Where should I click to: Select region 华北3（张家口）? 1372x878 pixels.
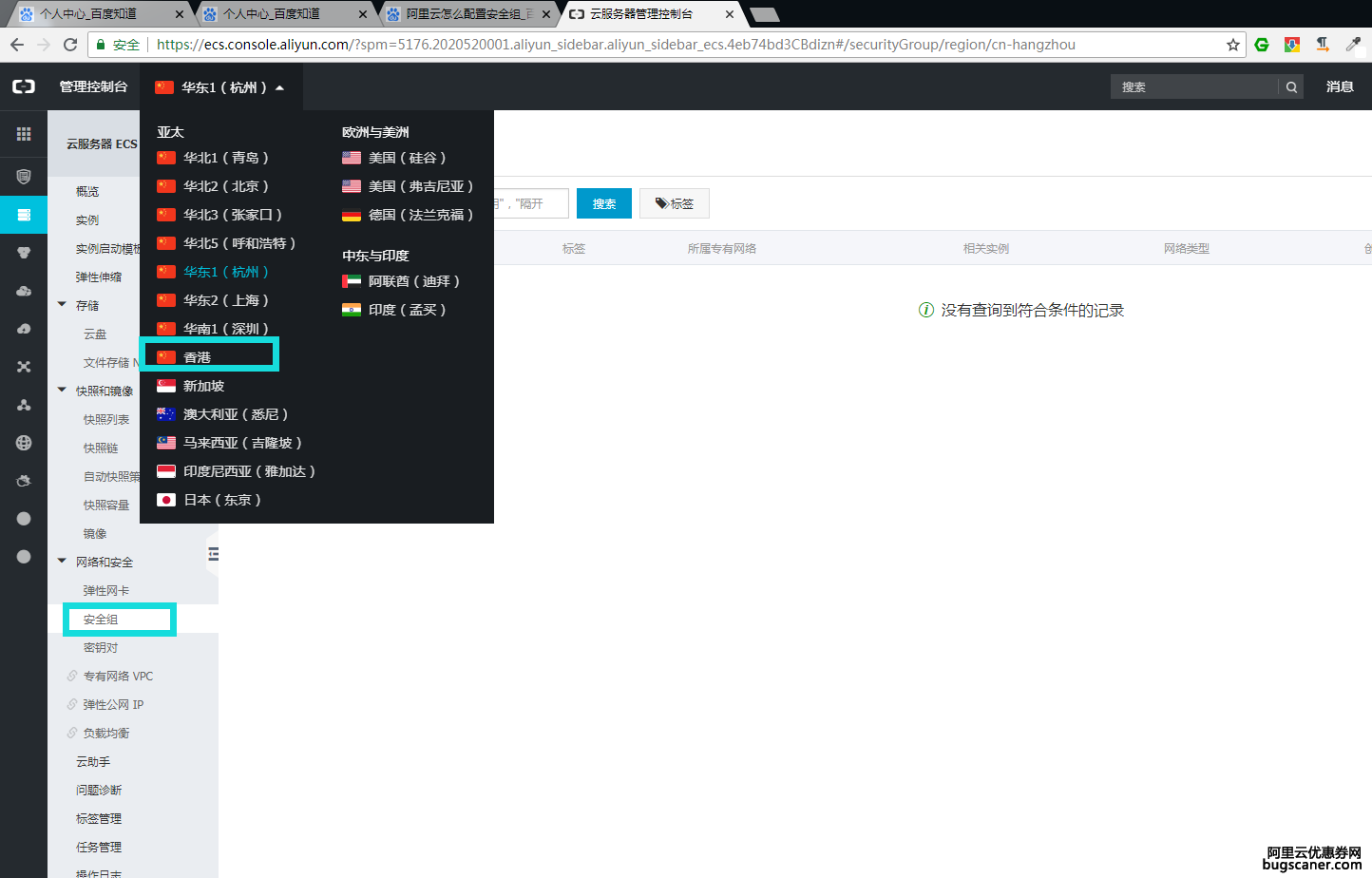pos(219,215)
